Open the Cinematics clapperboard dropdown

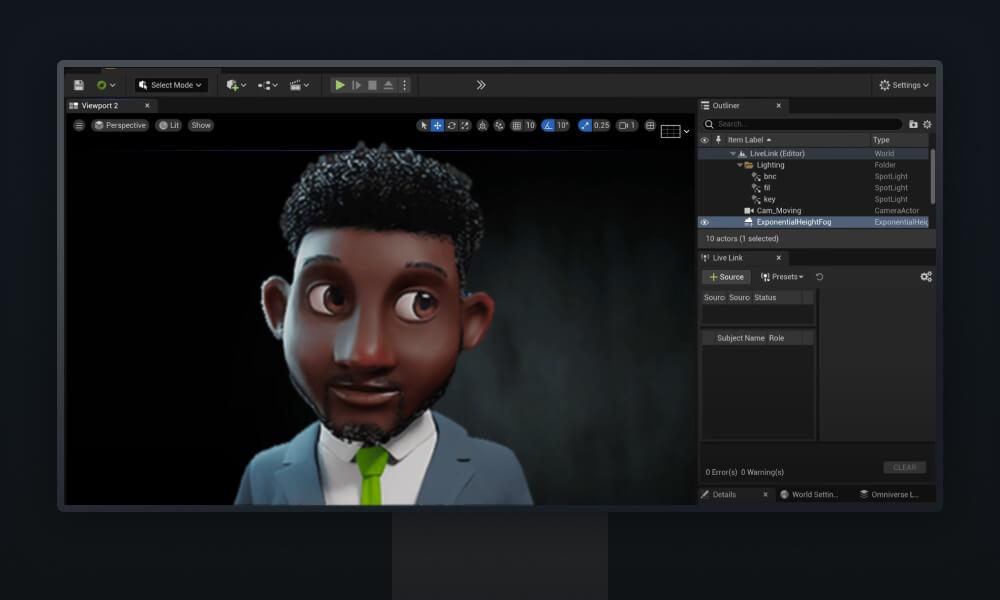[299, 85]
